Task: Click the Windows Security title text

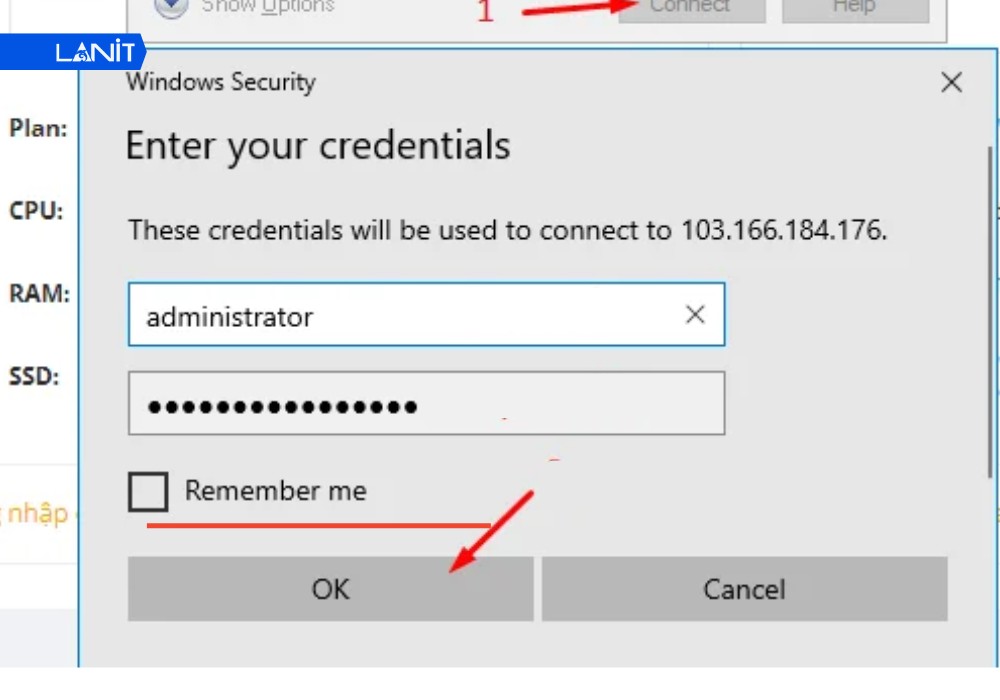Action: pyautogui.click(x=220, y=83)
